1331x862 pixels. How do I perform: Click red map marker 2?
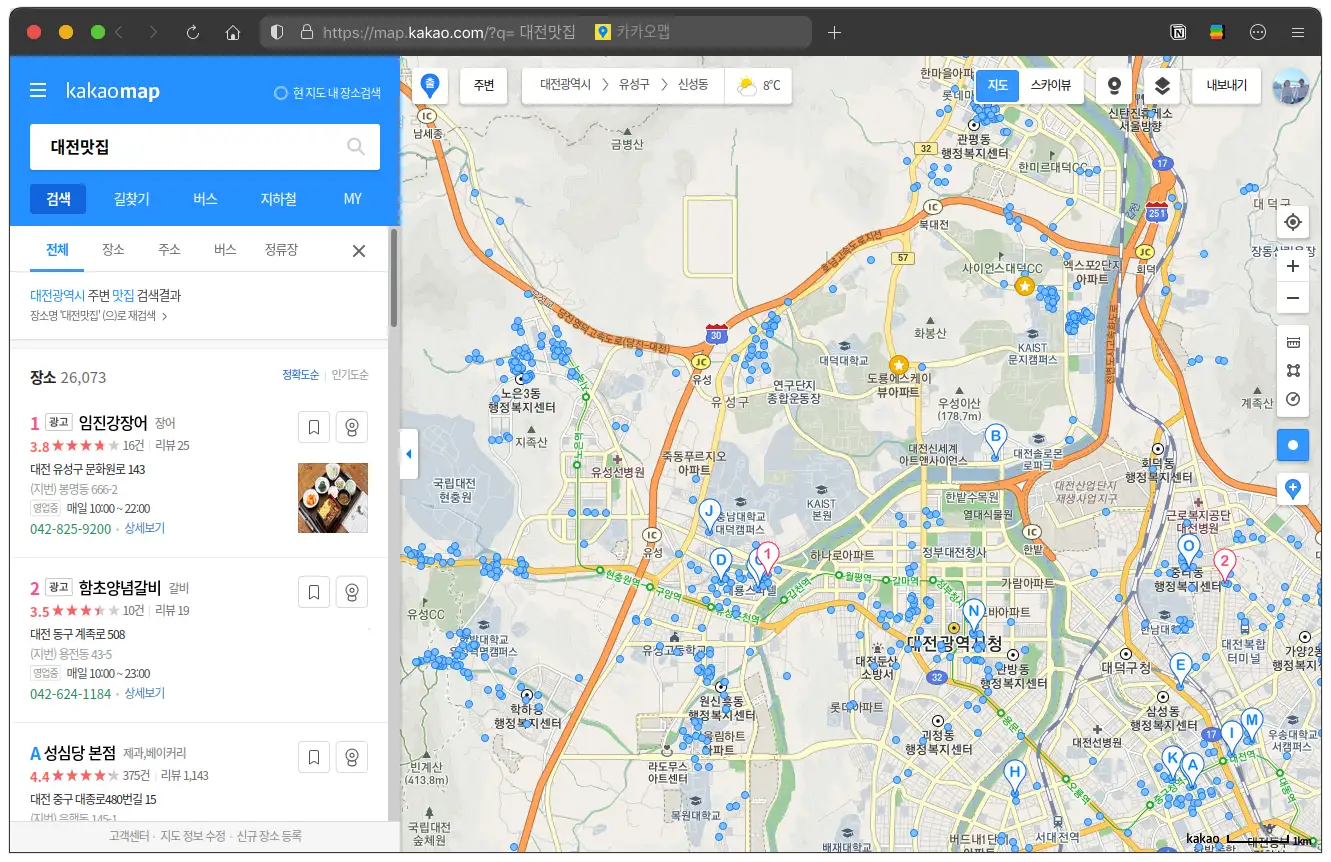[x=1224, y=564]
